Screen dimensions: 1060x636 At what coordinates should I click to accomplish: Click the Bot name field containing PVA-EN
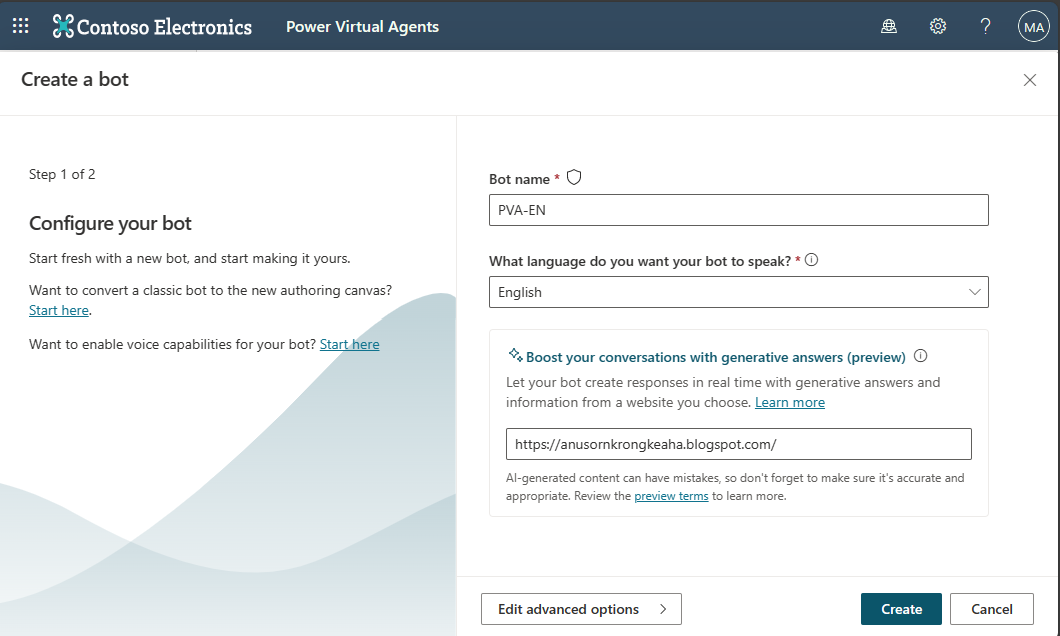pyautogui.click(x=738, y=210)
